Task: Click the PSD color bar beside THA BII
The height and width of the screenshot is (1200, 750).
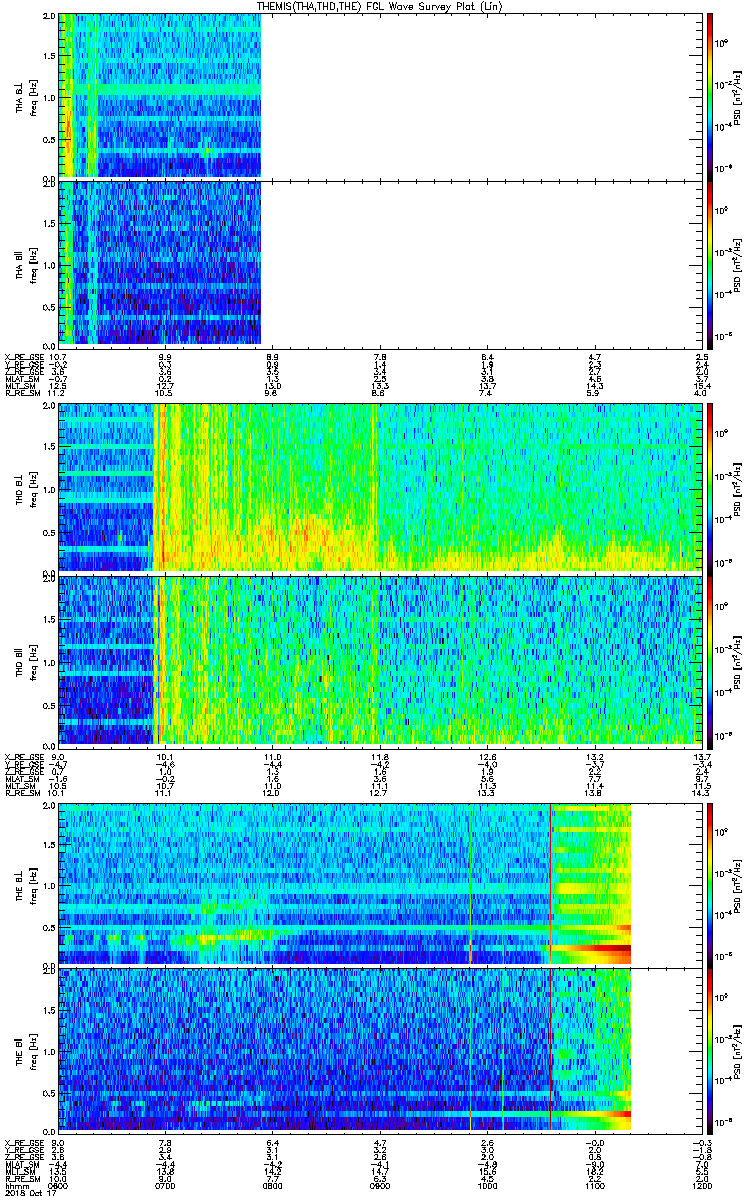Action: (710, 263)
